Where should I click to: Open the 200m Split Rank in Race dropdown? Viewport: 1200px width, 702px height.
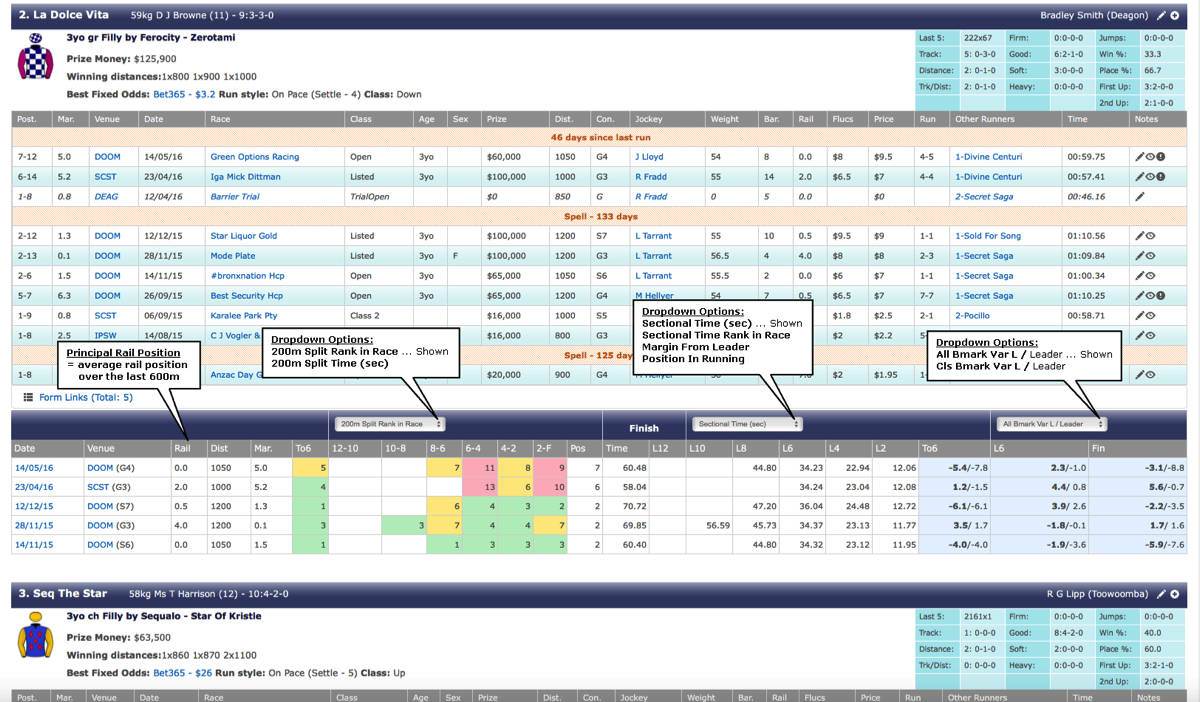pyautogui.click(x=390, y=424)
